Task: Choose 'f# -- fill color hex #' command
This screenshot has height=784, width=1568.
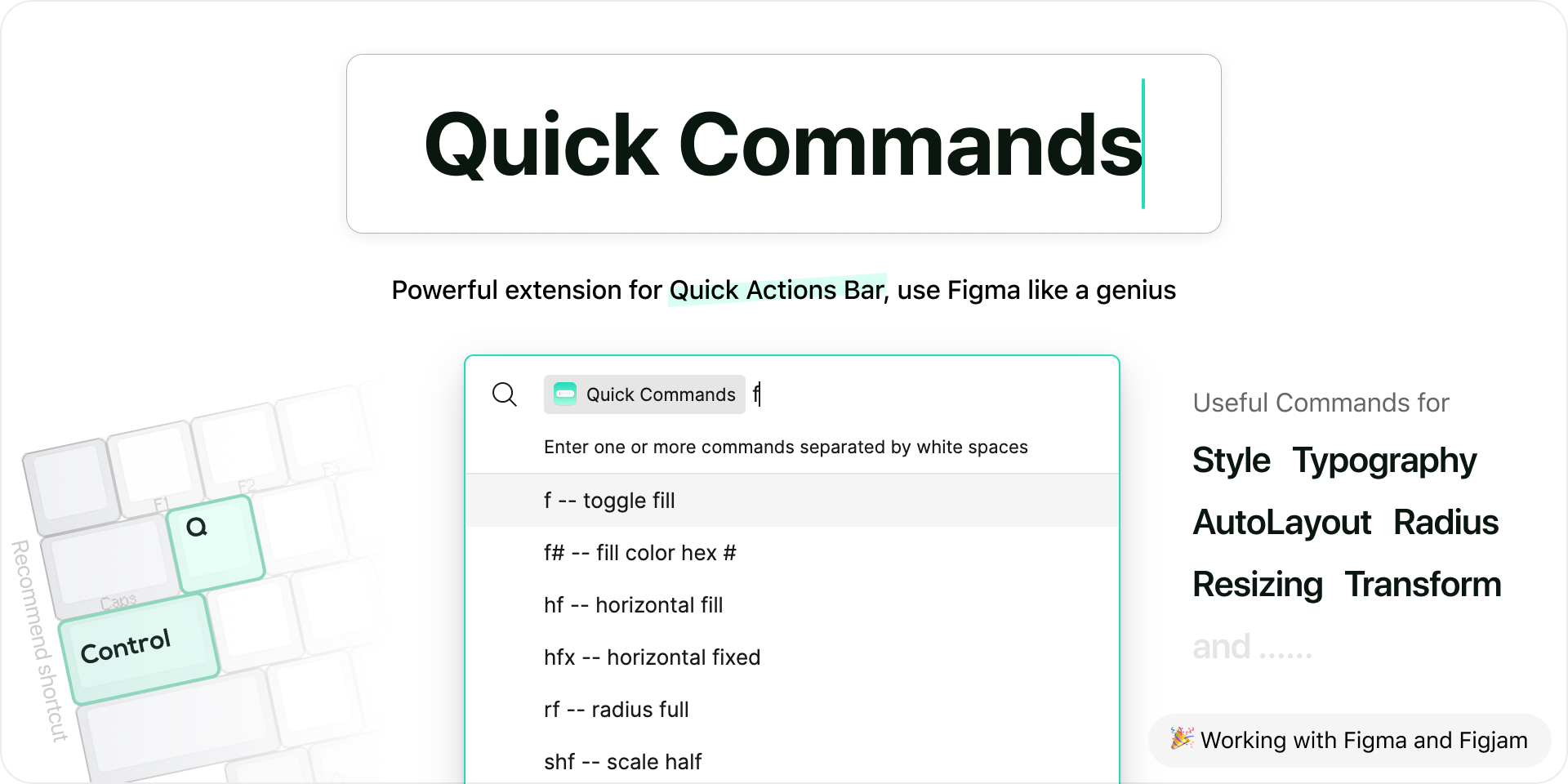Action: (792, 553)
